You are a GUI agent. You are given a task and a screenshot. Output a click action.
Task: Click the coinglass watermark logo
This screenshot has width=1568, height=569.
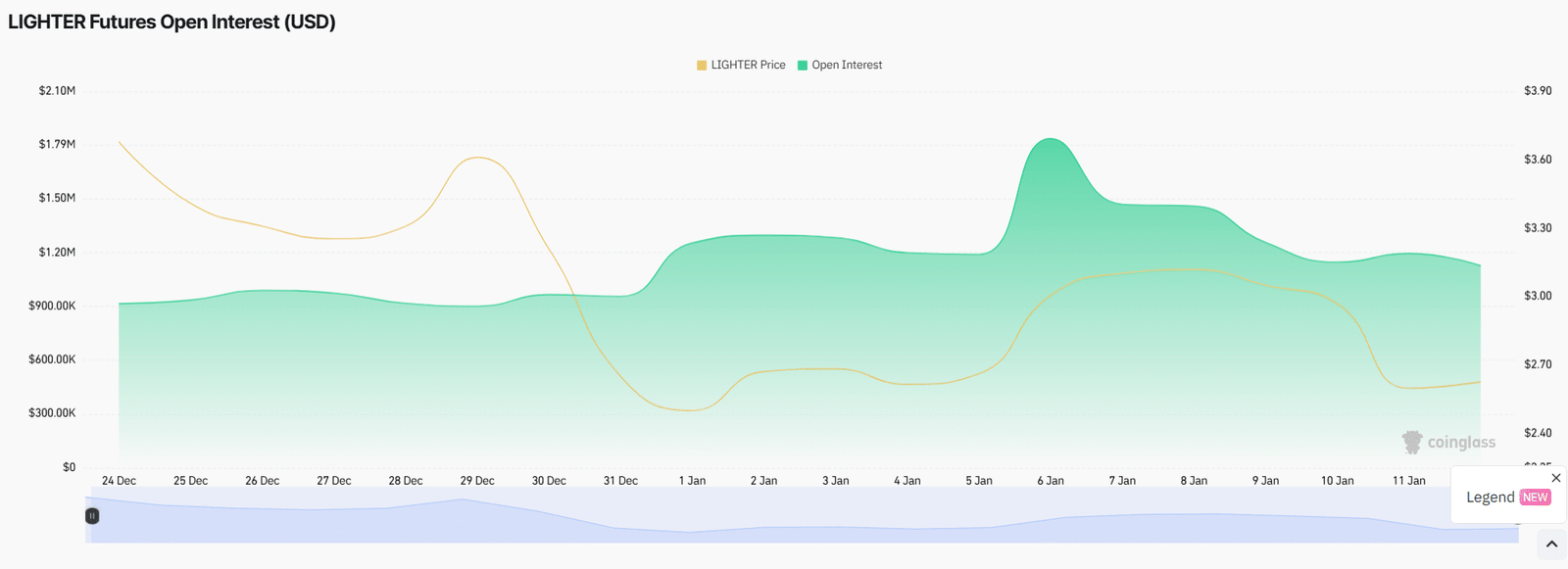click(x=1412, y=443)
